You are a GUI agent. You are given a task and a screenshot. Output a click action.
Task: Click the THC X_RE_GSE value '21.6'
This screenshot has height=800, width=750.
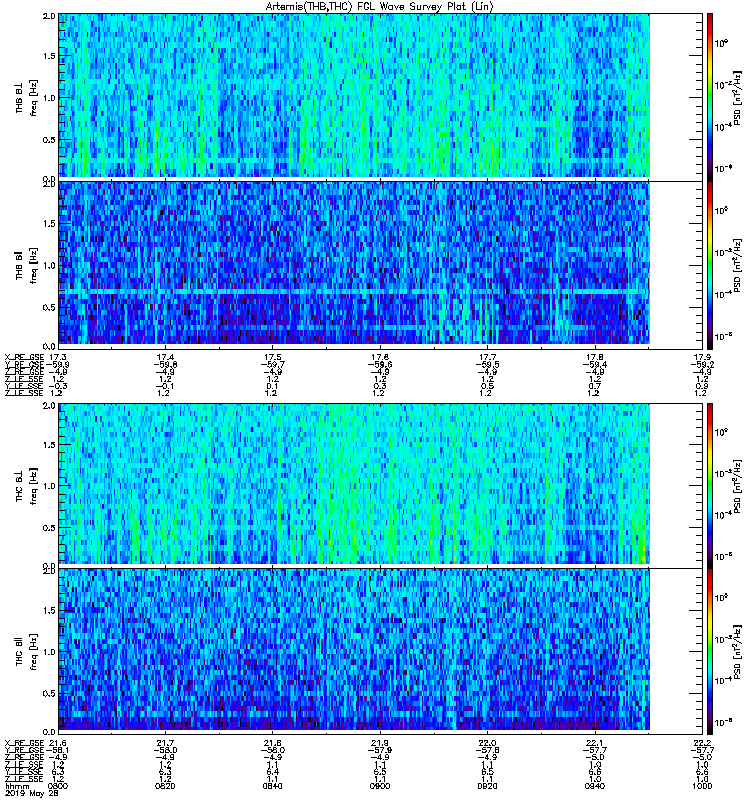click(58, 743)
